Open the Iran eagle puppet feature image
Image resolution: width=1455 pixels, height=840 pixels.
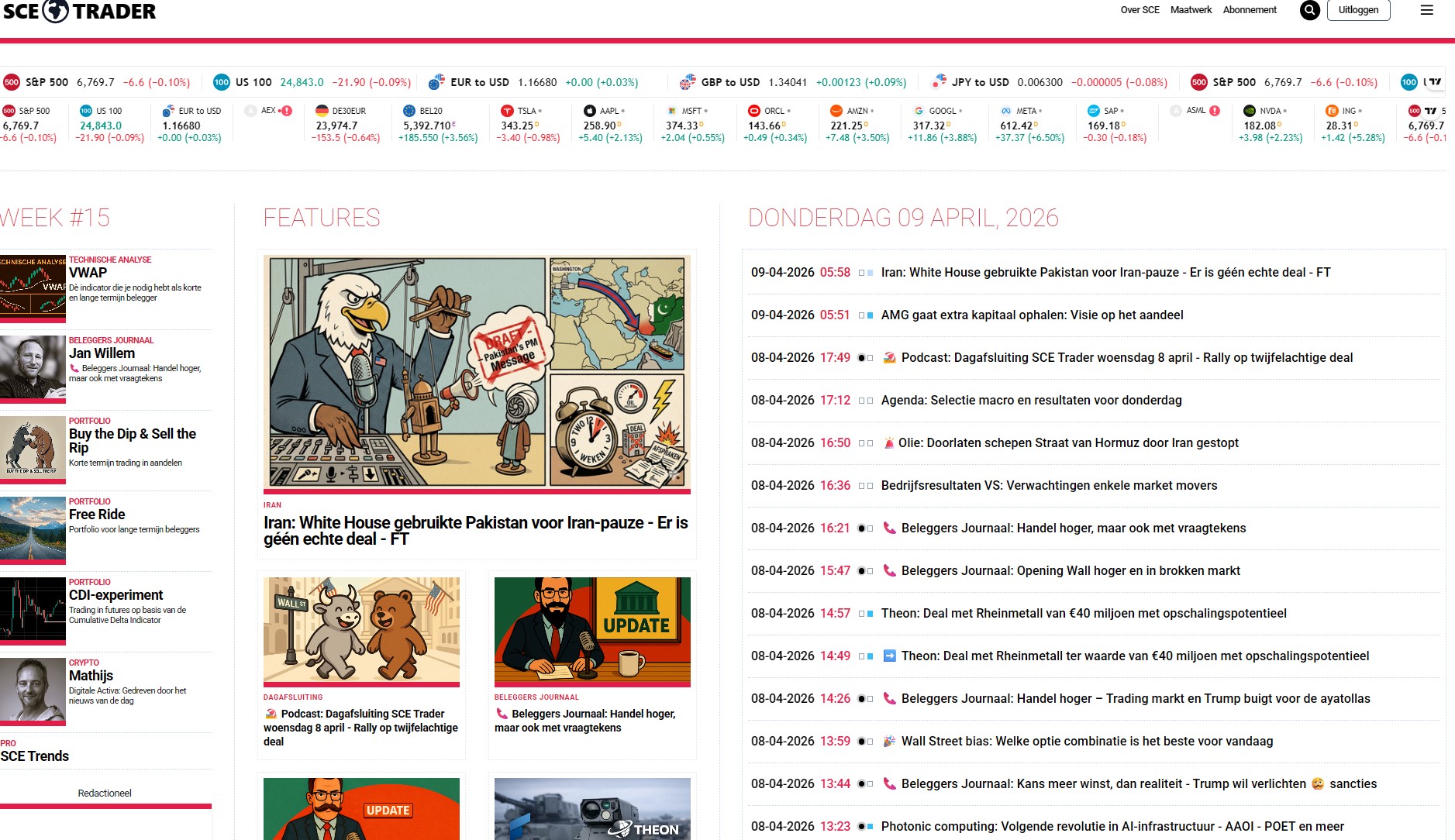pyautogui.click(x=477, y=373)
